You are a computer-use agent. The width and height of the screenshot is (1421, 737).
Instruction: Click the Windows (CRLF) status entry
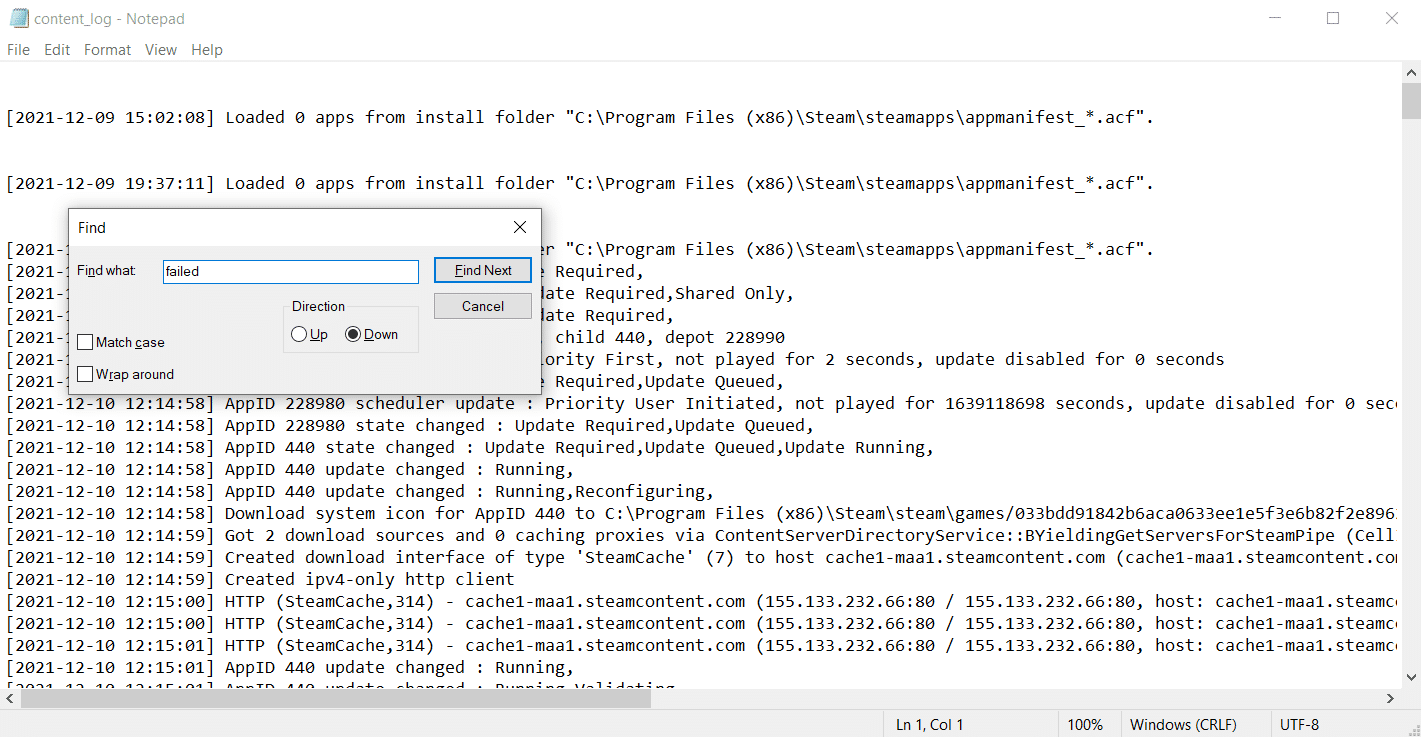tap(1183, 725)
